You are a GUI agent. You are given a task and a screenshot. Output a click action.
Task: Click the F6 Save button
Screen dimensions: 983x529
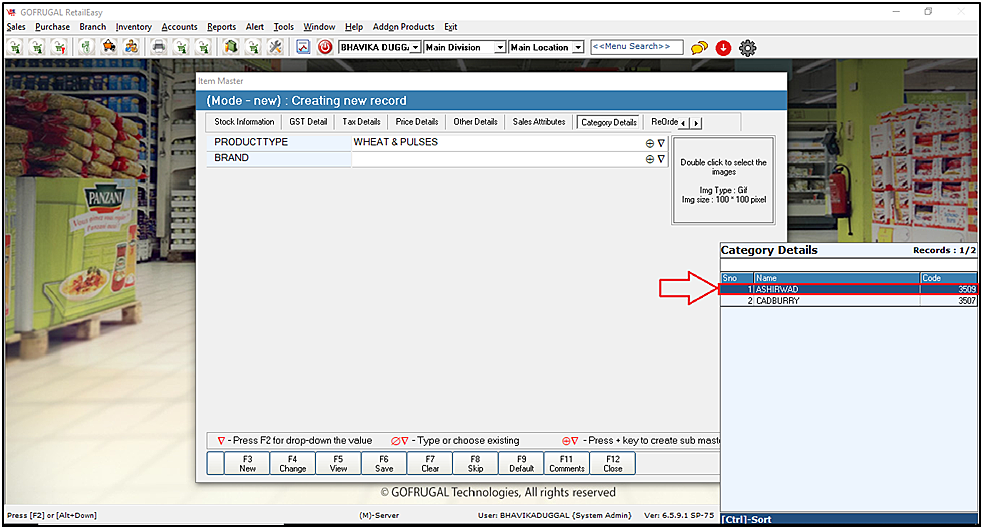pyautogui.click(x=384, y=464)
